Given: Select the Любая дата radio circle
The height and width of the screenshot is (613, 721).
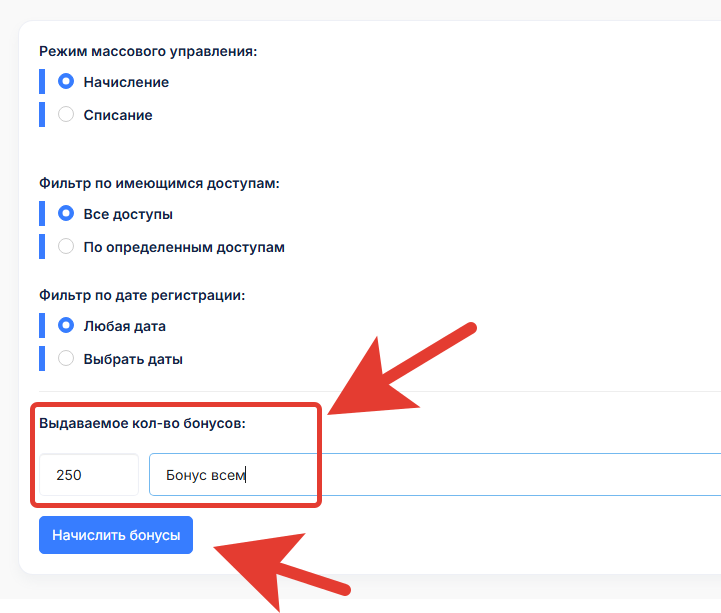Looking at the screenshot, I should tap(66, 326).
